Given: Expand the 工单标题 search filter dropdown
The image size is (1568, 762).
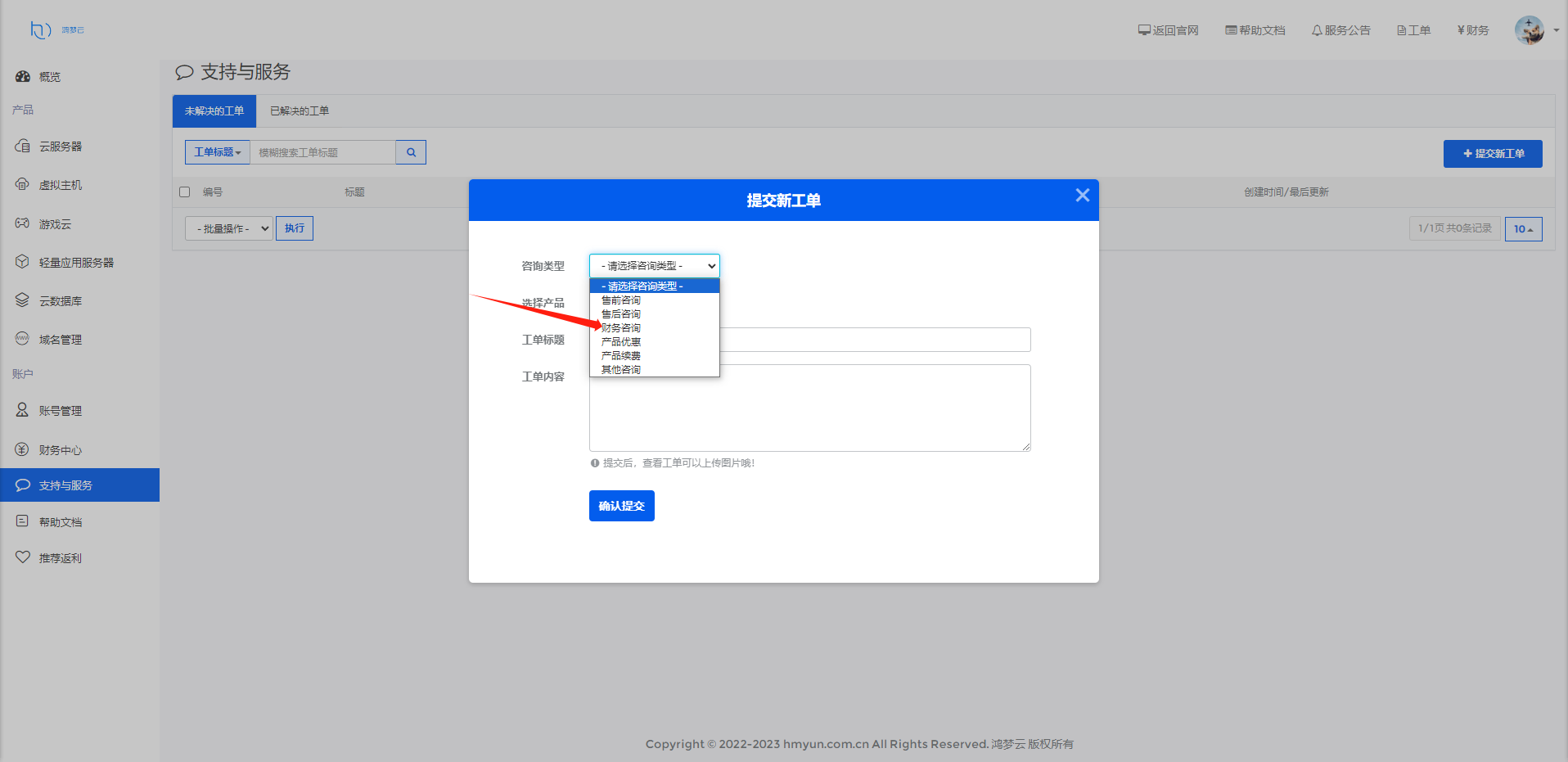Looking at the screenshot, I should point(217,152).
